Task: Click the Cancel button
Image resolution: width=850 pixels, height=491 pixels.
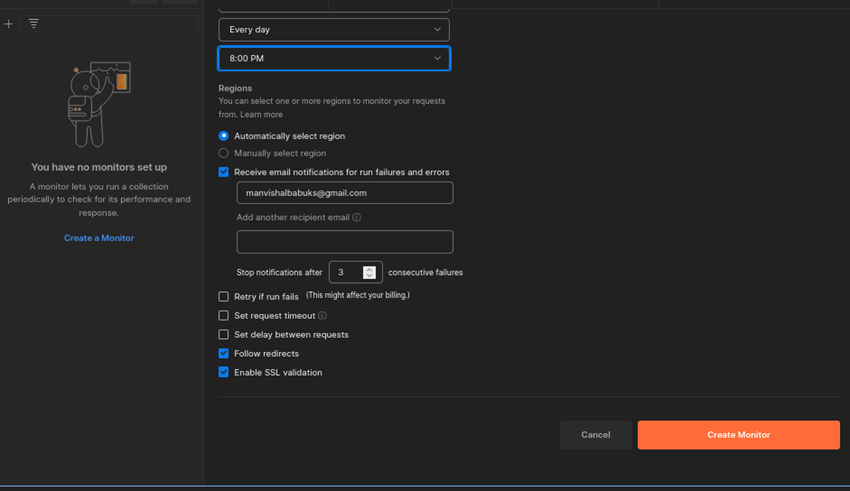Action: tap(595, 435)
